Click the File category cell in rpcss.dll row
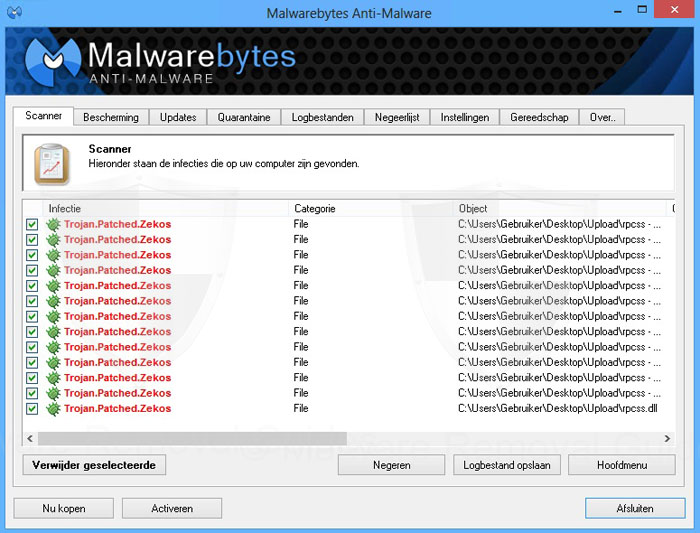 301,408
